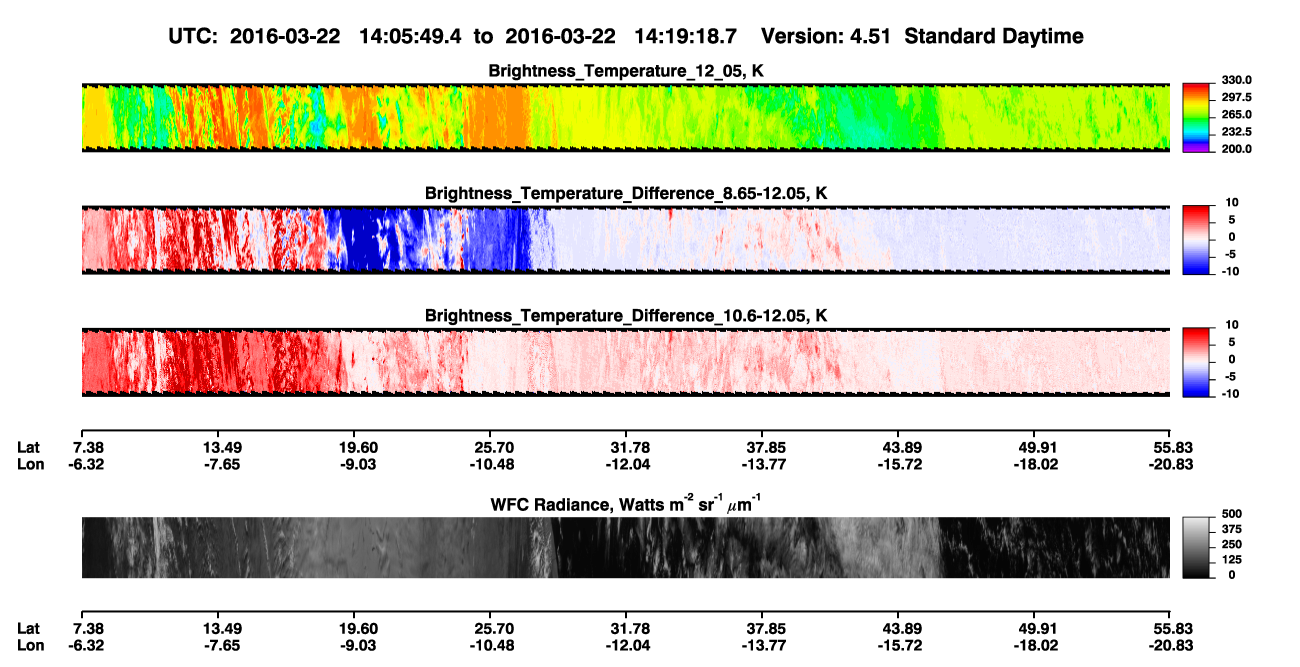Select the 8.65-12.05 difference image strip
1300x667 pixels.
click(x=625, y=240)
